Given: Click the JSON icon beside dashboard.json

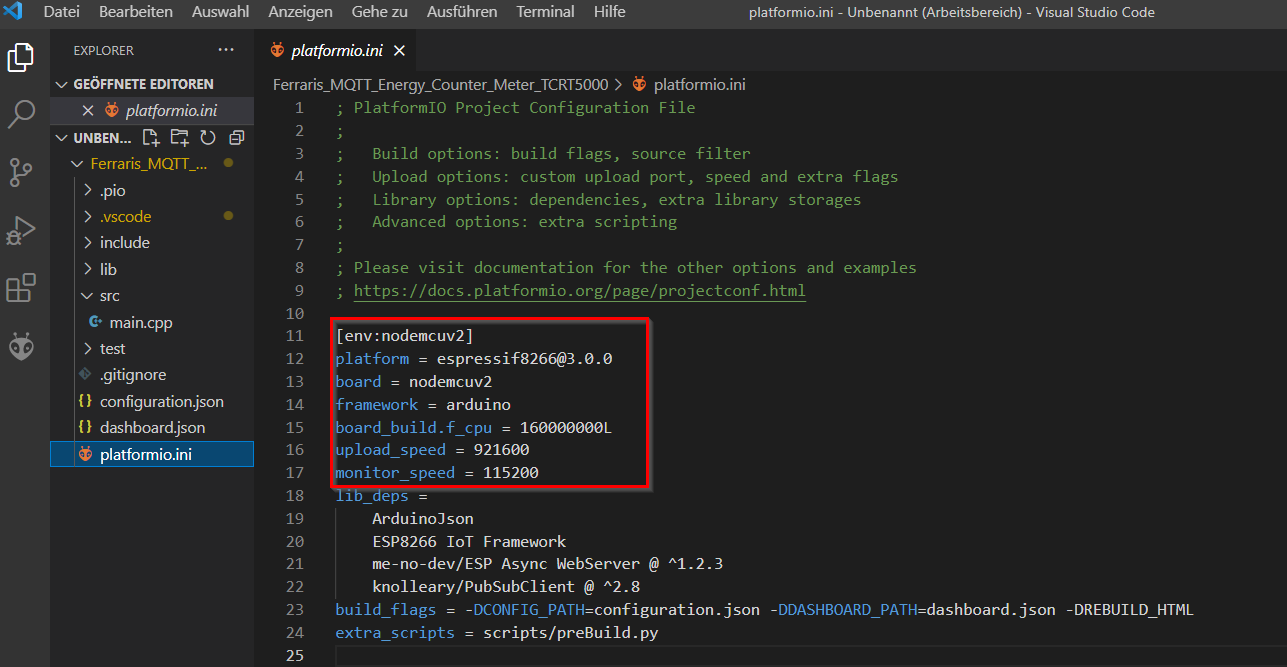Looking at the screenshot, I should coord(85,427).
